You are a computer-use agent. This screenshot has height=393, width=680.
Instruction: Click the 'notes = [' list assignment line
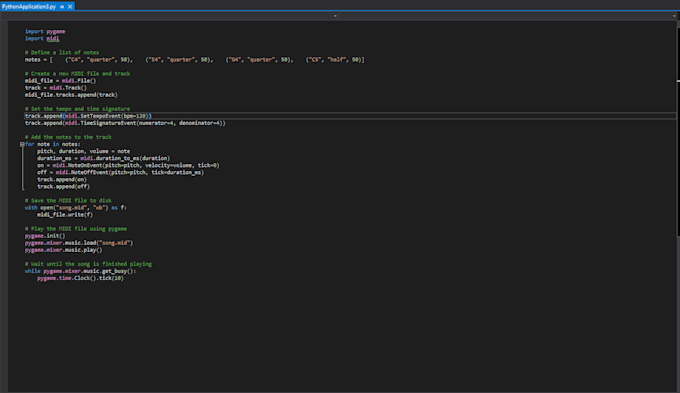[195, 59]
